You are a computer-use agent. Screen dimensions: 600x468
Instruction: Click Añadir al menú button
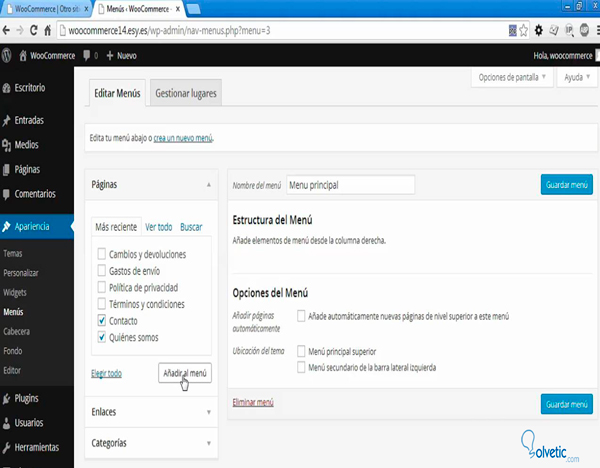[x=185, y=373]
